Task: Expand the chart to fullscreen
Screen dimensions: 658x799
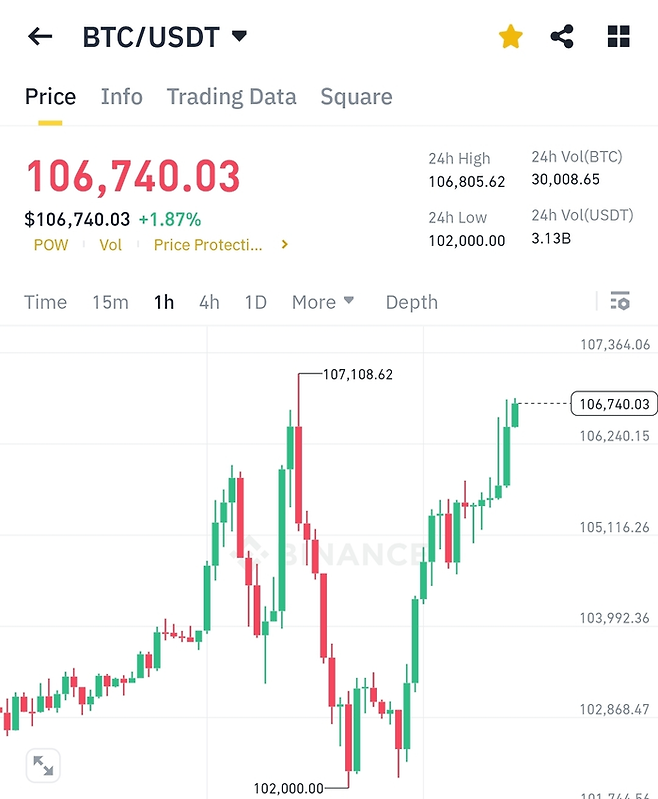Action: (x=43, y=766)
